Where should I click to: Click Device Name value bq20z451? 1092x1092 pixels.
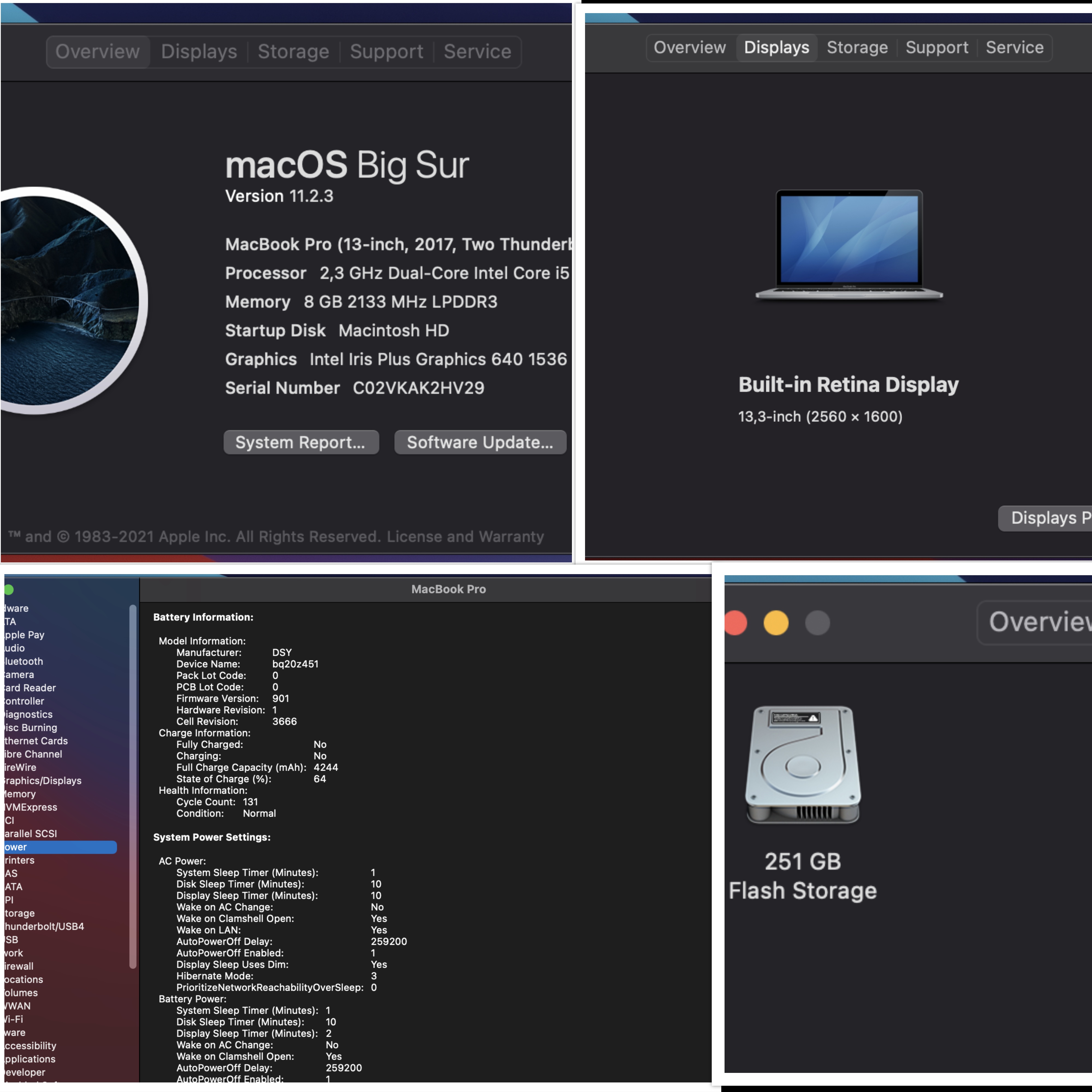coord(295,664)
